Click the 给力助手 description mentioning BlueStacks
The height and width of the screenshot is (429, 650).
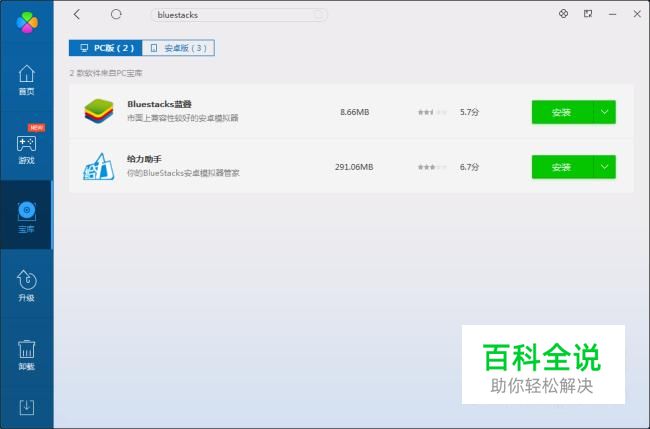tap(183, 173)
